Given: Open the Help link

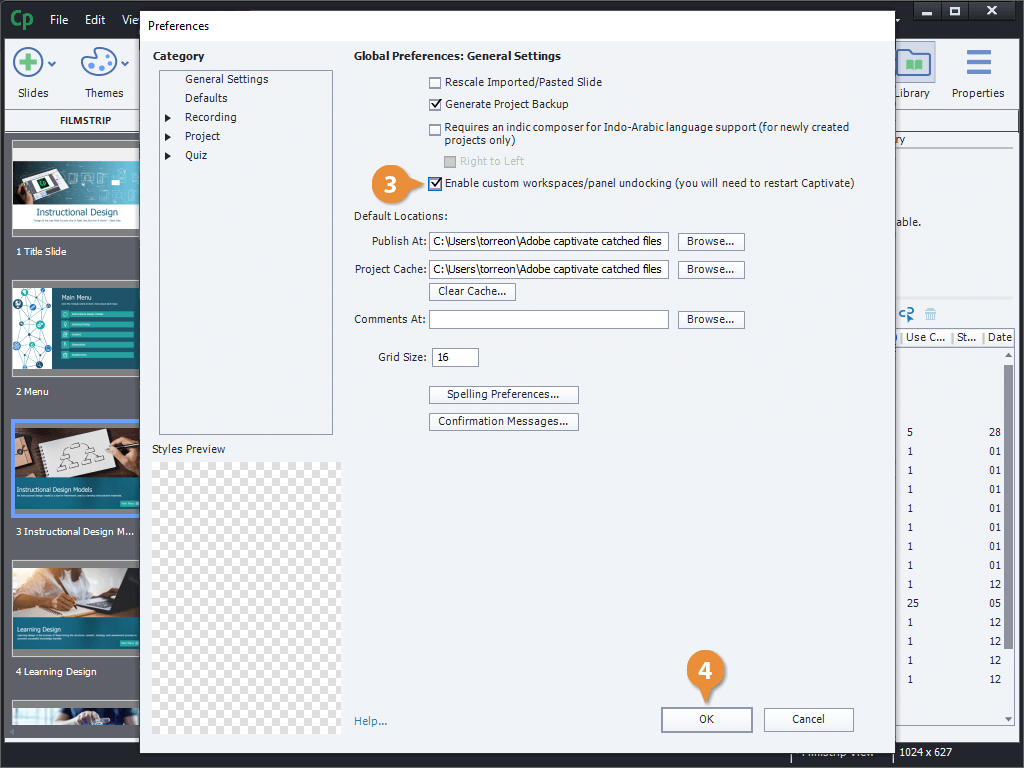Looking at the screenshot, I should click(x=370, y=722).
